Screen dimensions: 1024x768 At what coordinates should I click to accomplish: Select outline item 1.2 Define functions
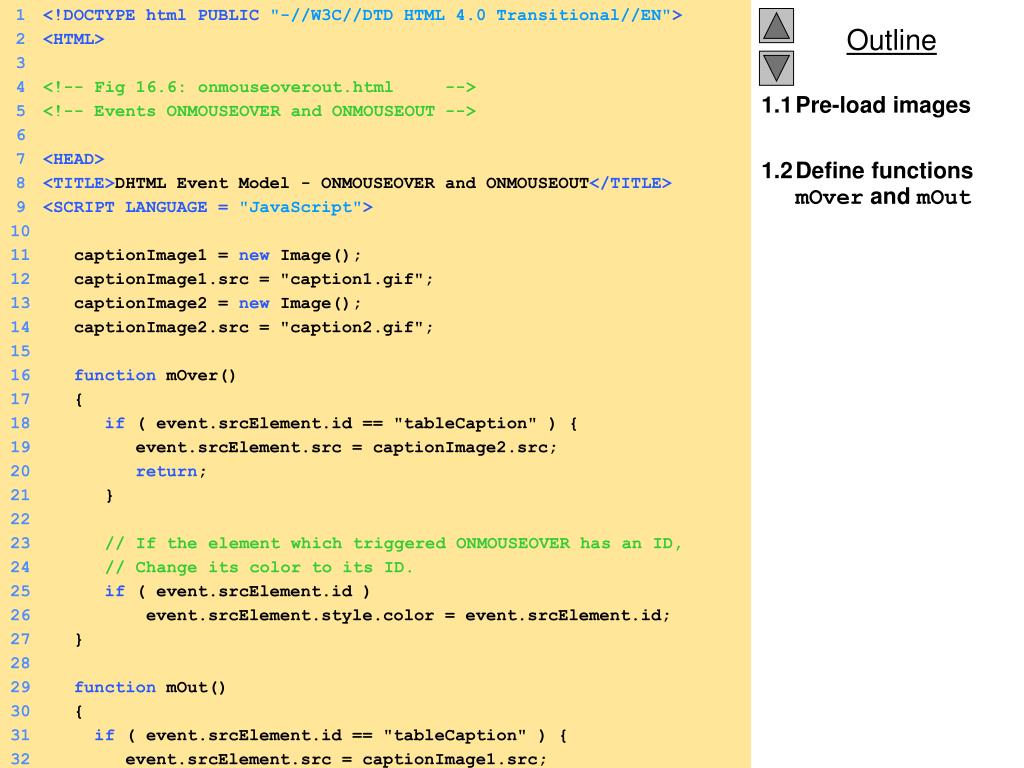[867, 170]
